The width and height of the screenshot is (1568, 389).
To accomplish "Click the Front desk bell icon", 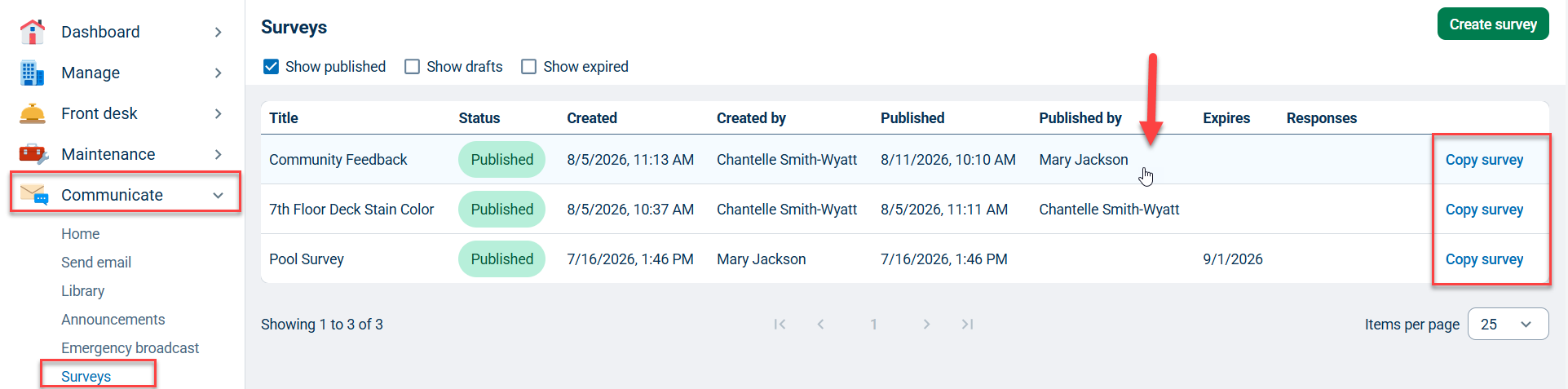I will coord(33,113).
